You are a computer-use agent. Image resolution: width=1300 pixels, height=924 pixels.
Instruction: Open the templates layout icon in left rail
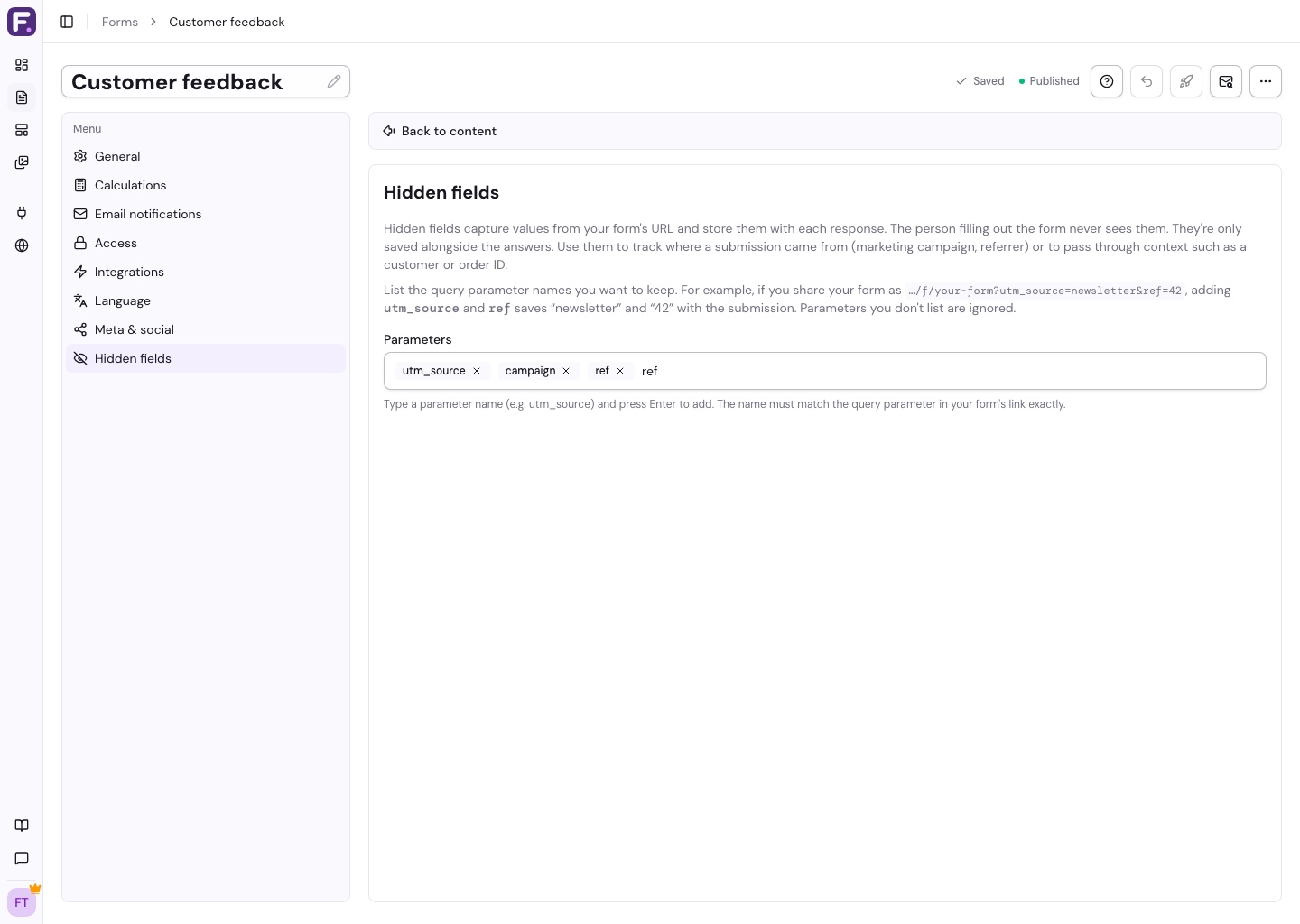[22, 130]
